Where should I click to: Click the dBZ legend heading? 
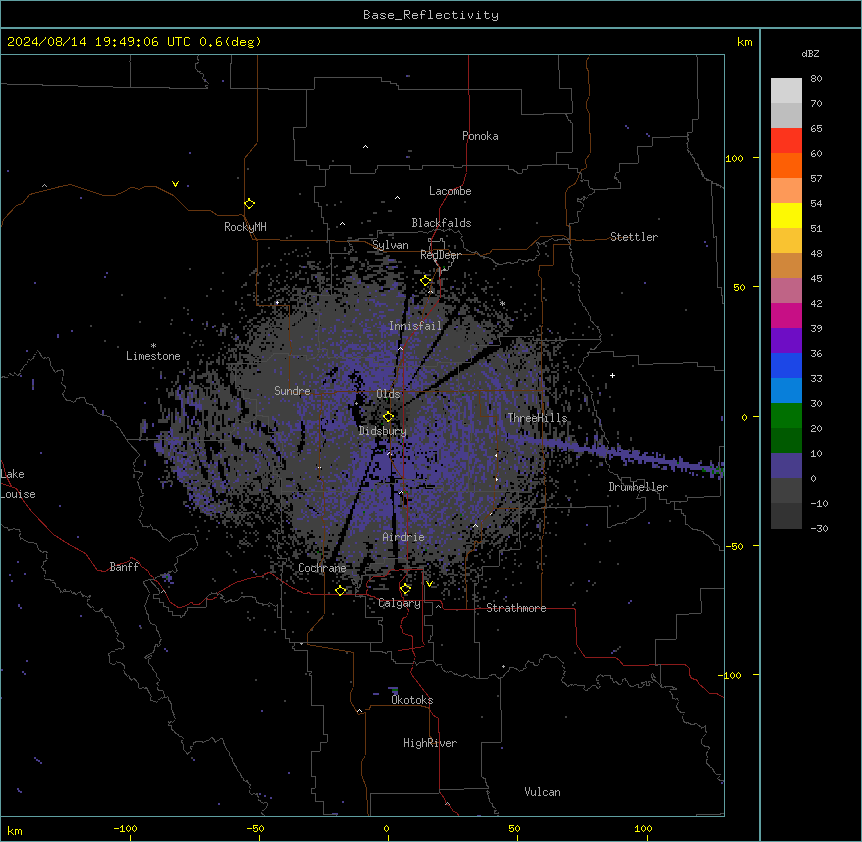pyautogui.click(x=810, y=54)
